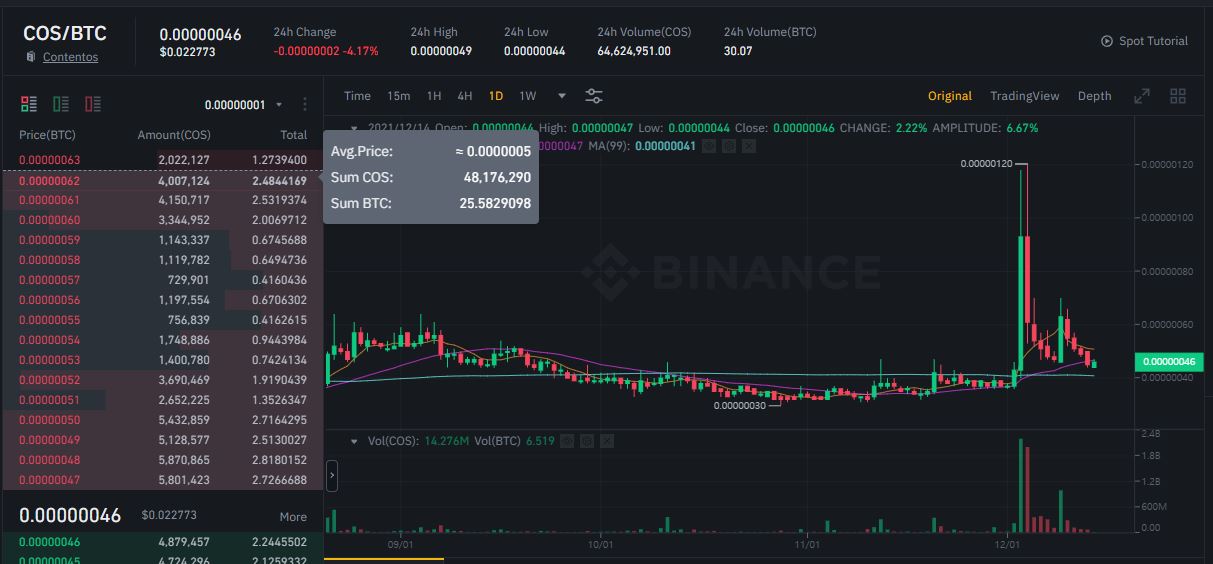Switch chart to 4H interval

point(465,96)
